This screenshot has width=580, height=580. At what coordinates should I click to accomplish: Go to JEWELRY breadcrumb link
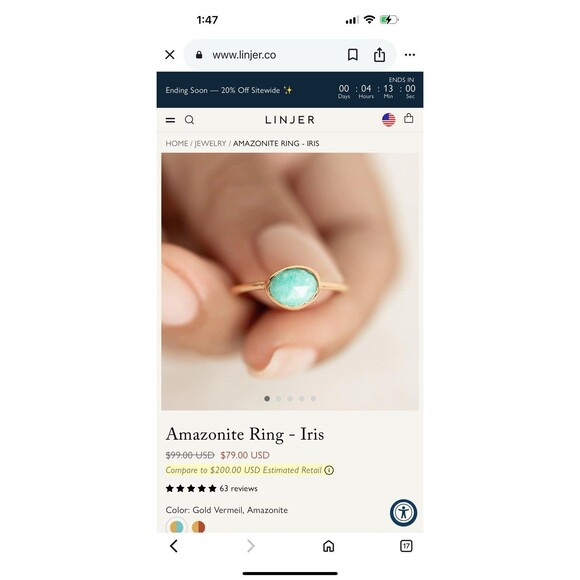tap(210, 143)
